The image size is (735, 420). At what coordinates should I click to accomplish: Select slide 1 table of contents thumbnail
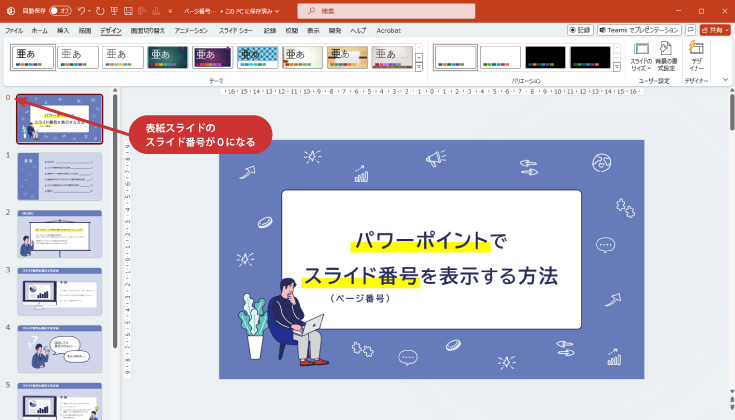pyautogui.click(x=60, y=176)
